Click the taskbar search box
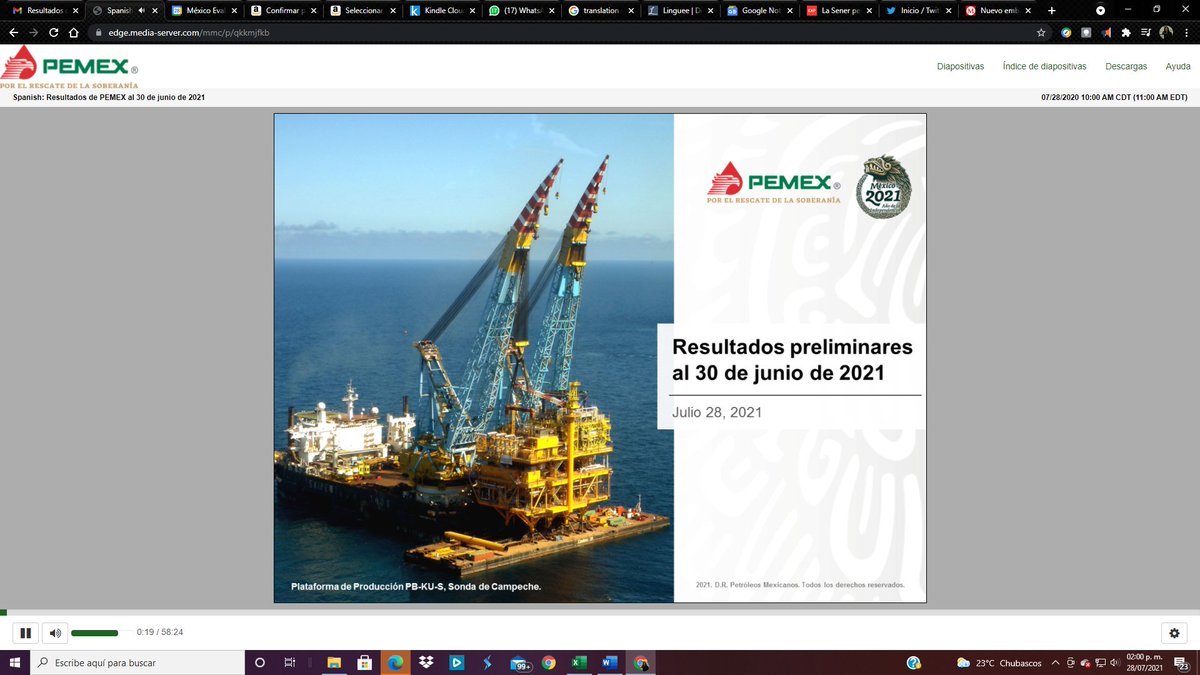This screenshot has height=675, width=1200. coord(138,662)
